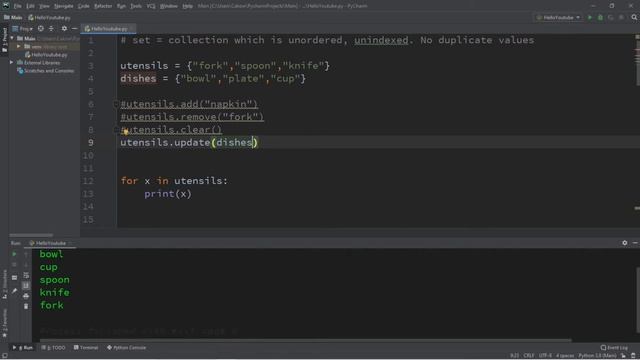Image resolution: width=640 pixels, height=360 pixels.
Task: Open Run panel settings gear
Action: [x=624, y=243]
